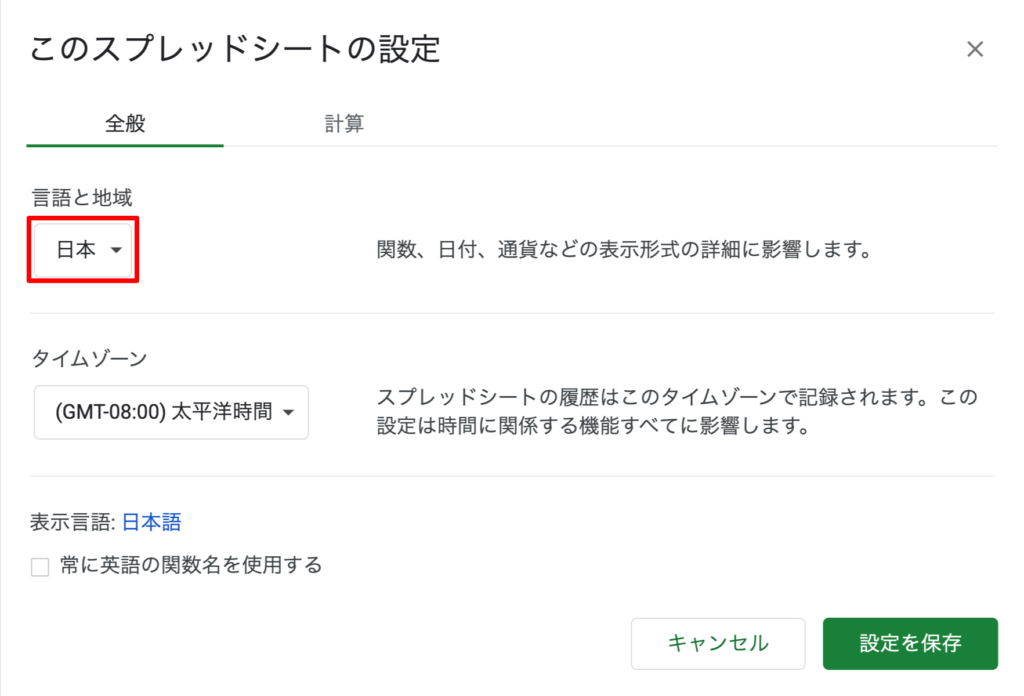Enable the 常に英語の関数名を使用する checkbox
Screen dimensions: 1024x696
(x=40, y=568)
